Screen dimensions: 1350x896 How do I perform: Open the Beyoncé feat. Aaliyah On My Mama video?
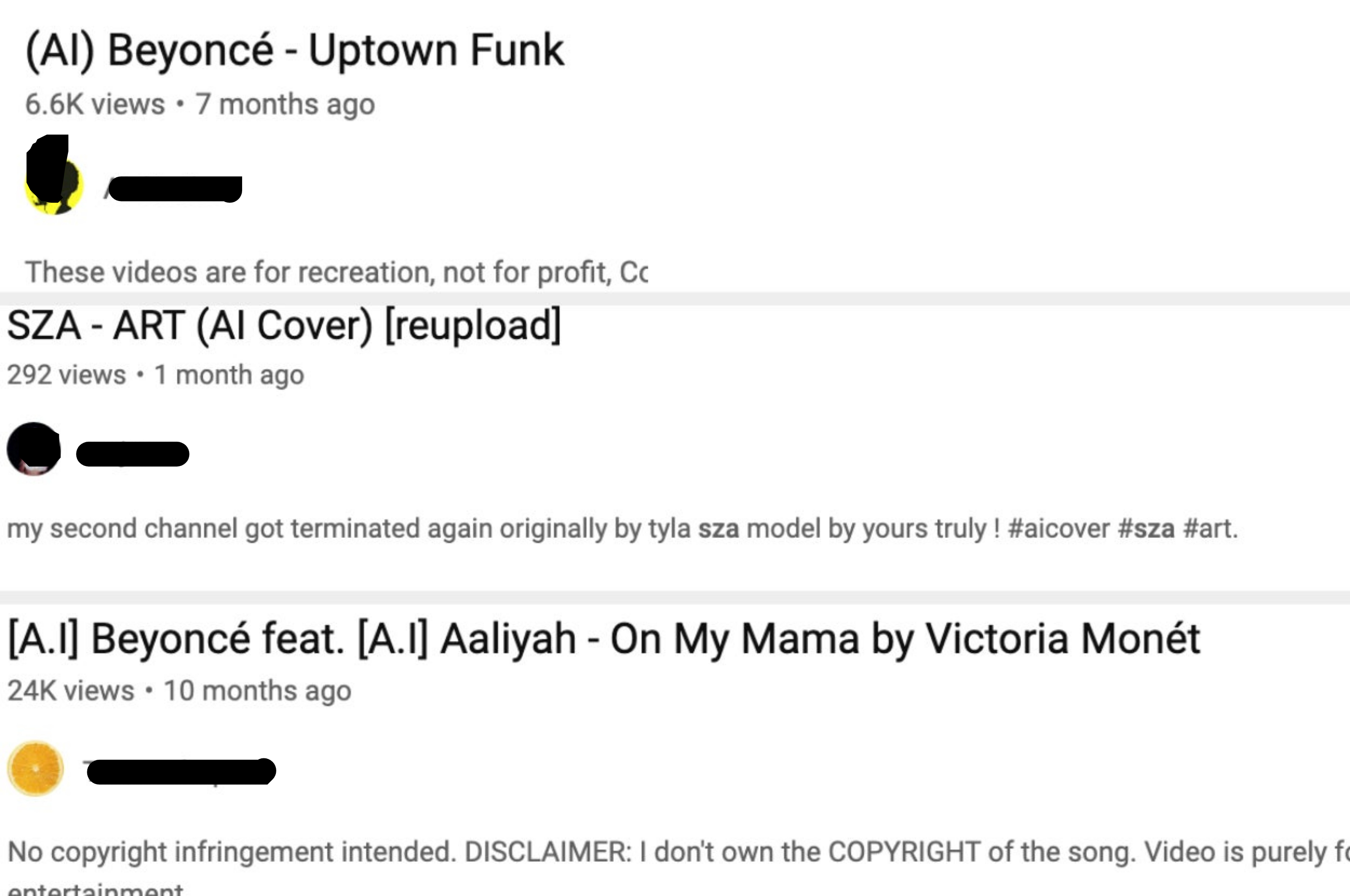coord(603,638)
